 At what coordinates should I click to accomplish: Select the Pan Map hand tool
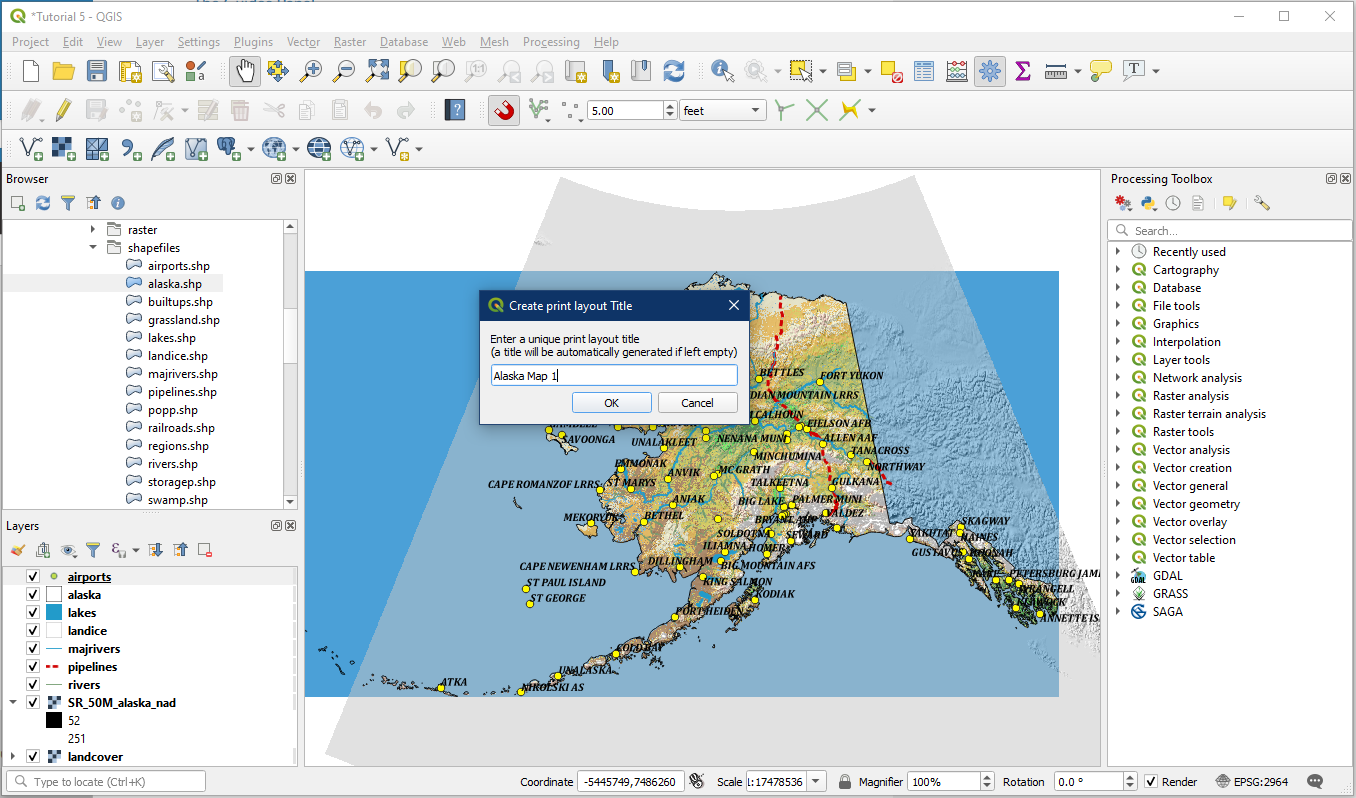(x=245, y=71)
